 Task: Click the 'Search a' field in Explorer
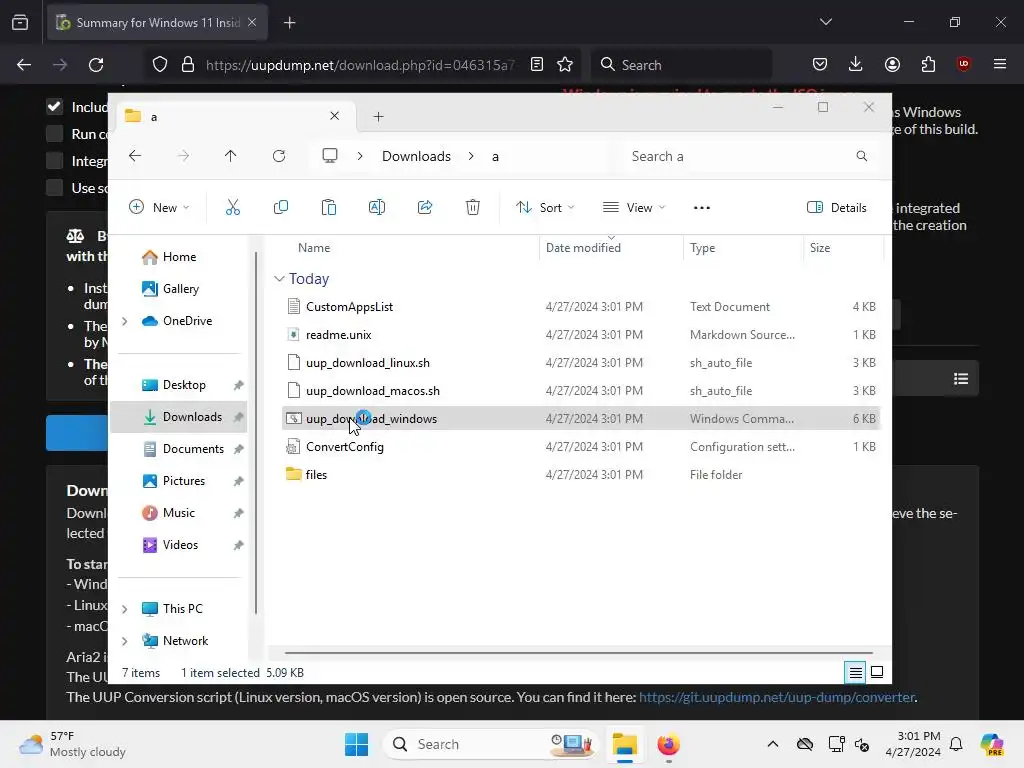coord(749,156)
